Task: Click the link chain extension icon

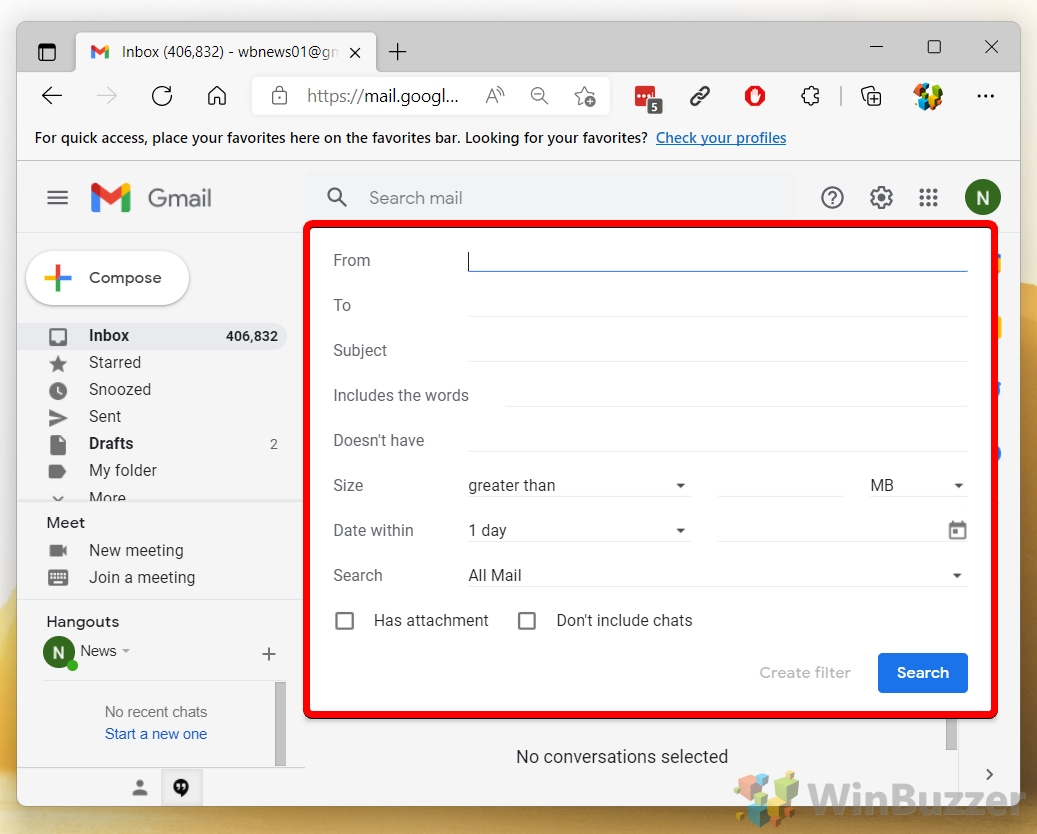Action: point(700,96)
